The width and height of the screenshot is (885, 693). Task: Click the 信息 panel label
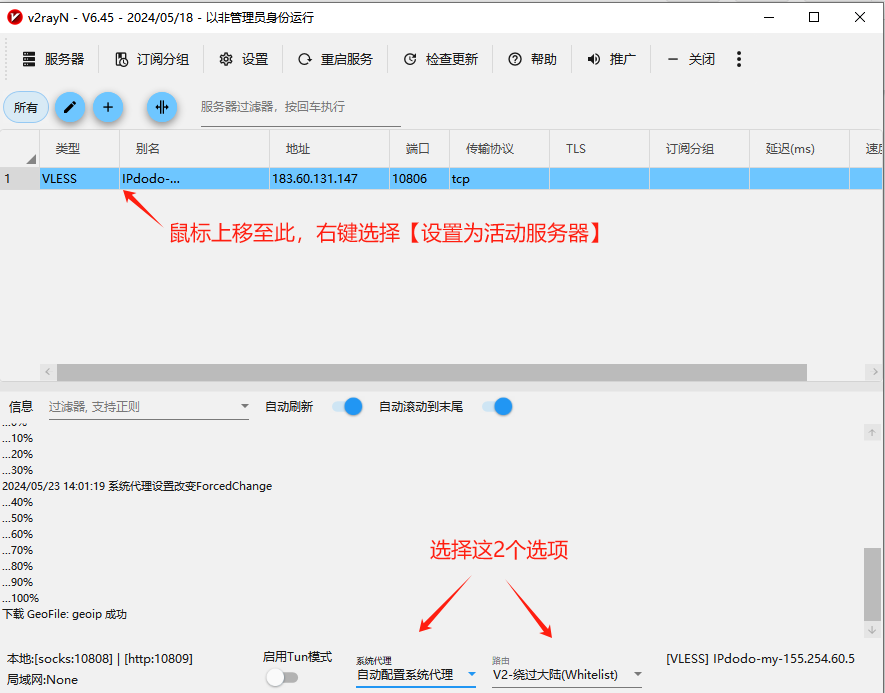pos(21,406)
